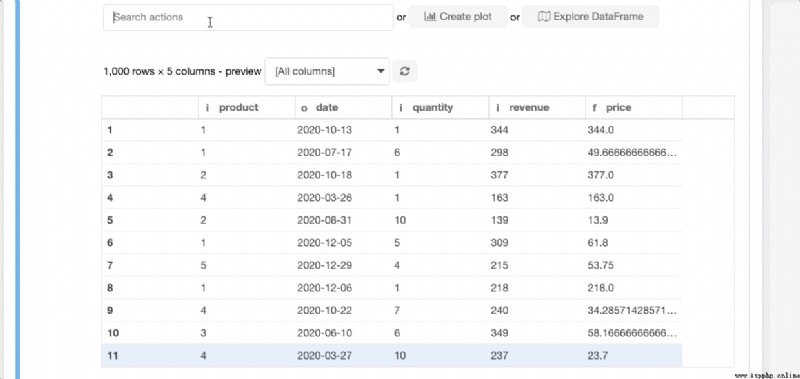Click the integer type icon of revenue column
This screenshot has width=800, height=379.
click(497, 108)
